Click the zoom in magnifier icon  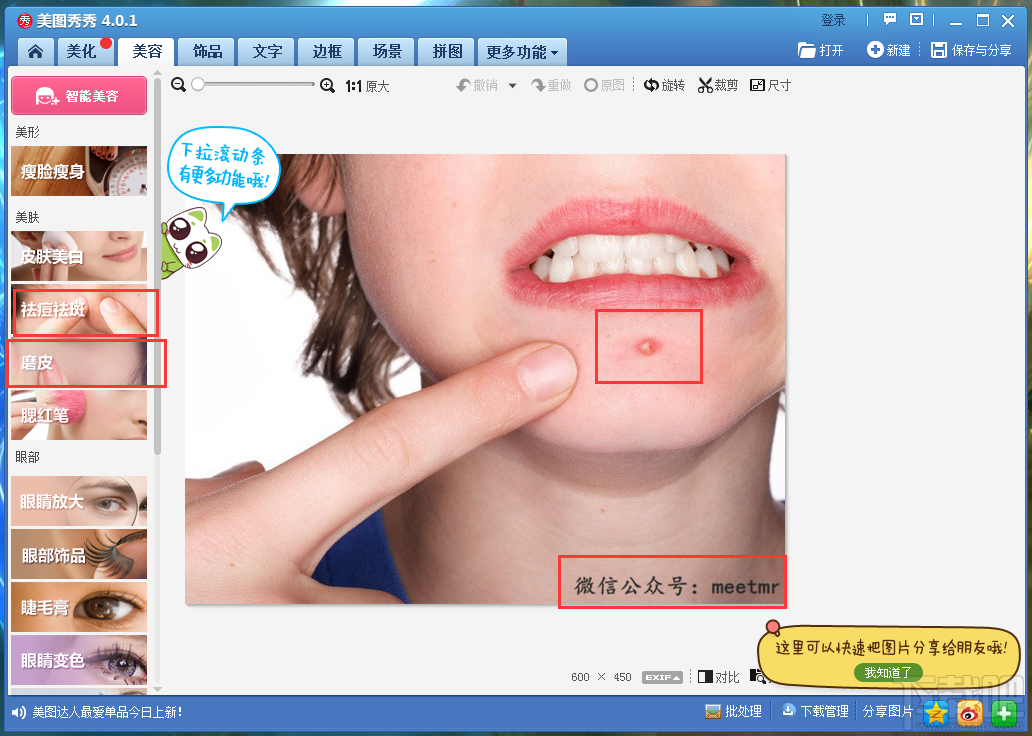point(327,86)
